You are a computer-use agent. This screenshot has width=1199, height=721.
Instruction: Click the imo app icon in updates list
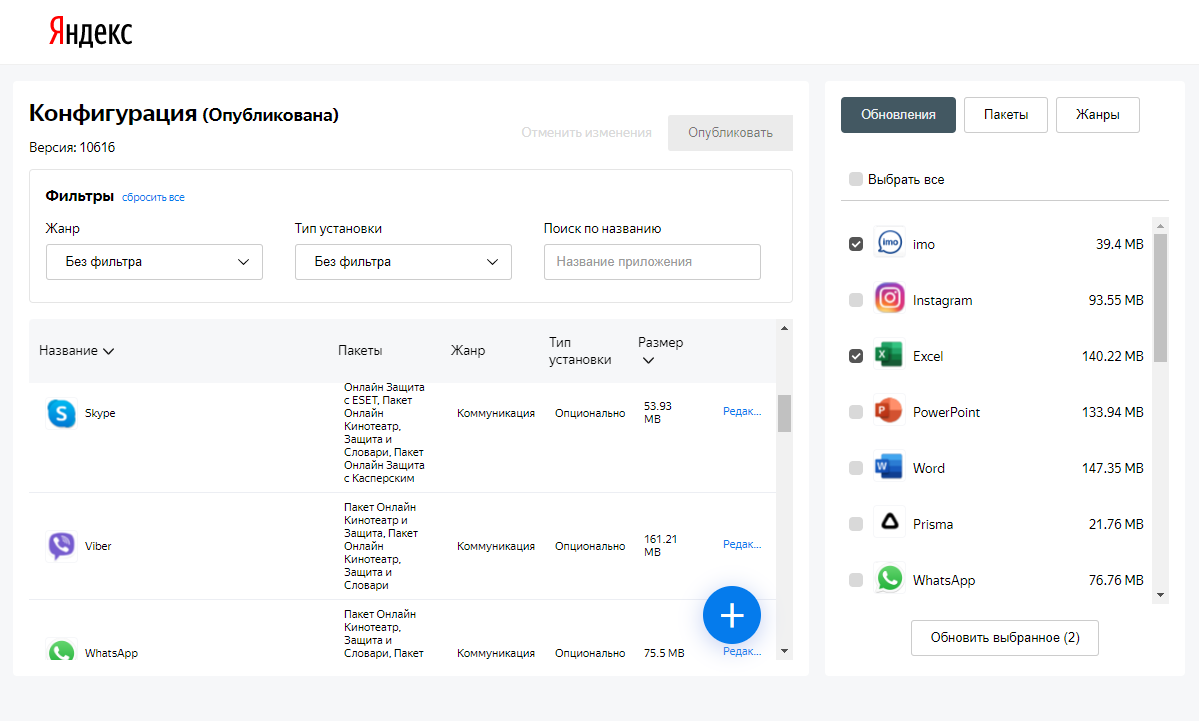(x=889, y=243)
